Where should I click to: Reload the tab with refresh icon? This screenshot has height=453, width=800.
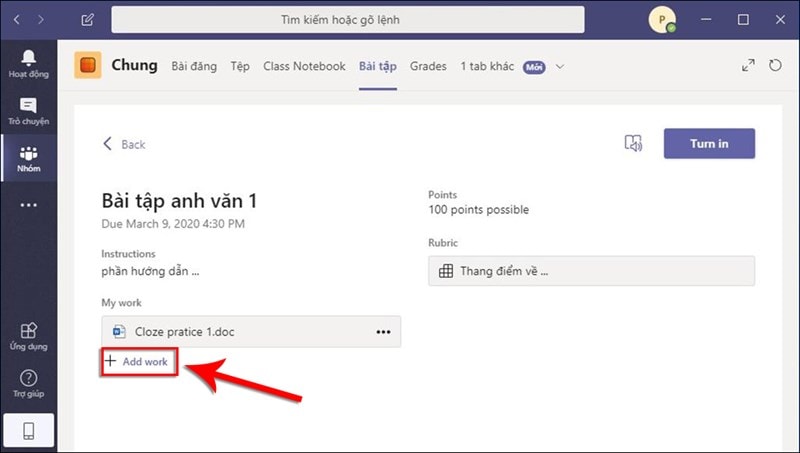775,65
